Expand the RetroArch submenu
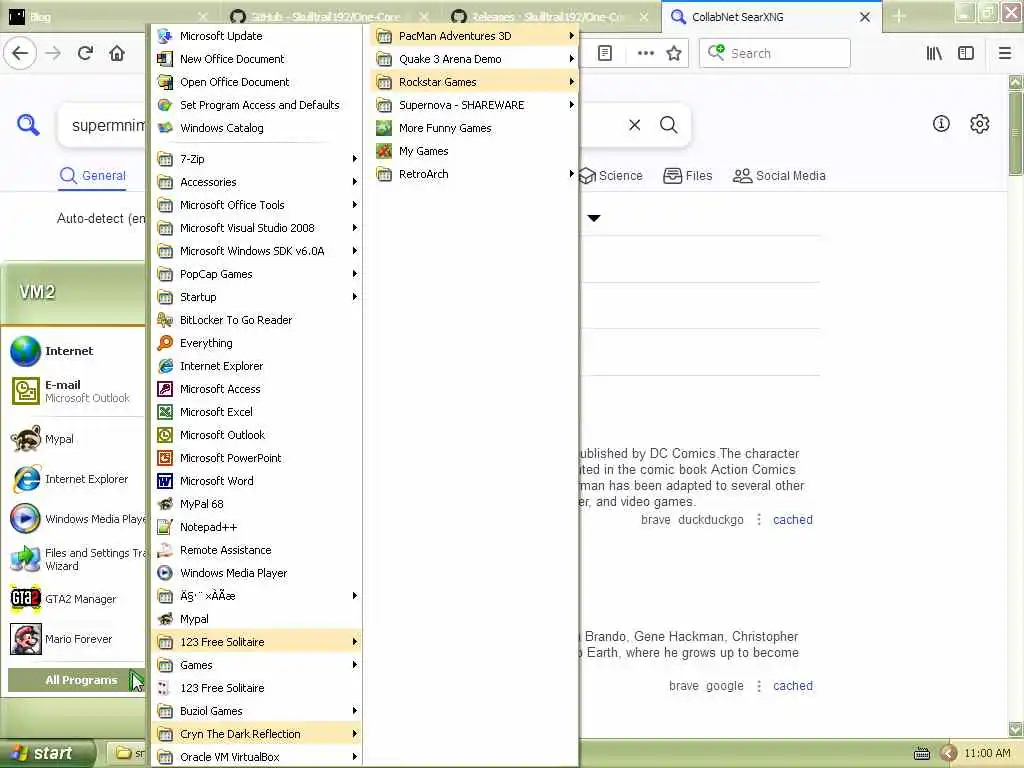The image size is (1024, 768). point(475,174)
